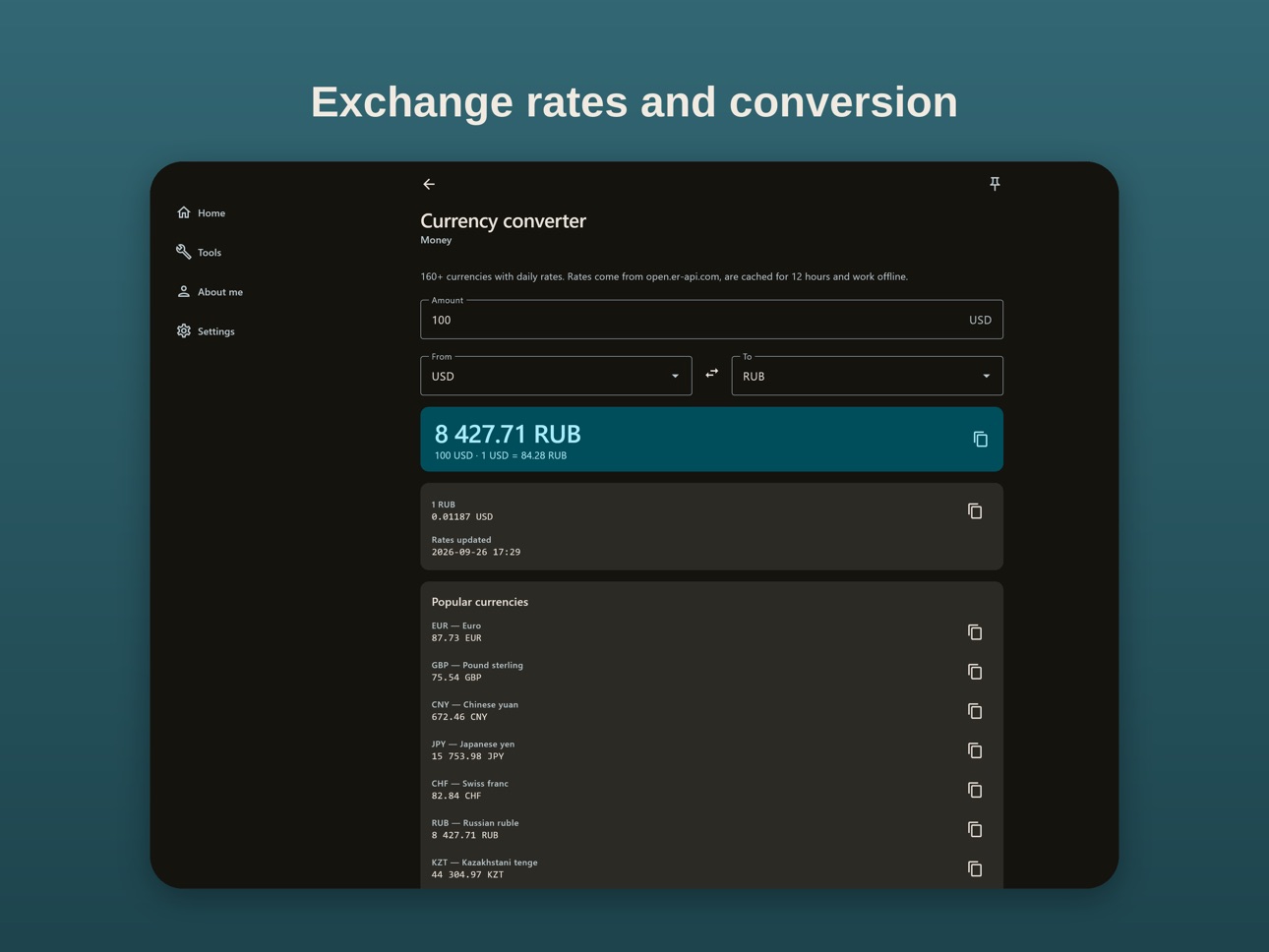Viewport: 1269px width, 952px height.
Task: Open About me in the sidebar
Action: point(211,292)
